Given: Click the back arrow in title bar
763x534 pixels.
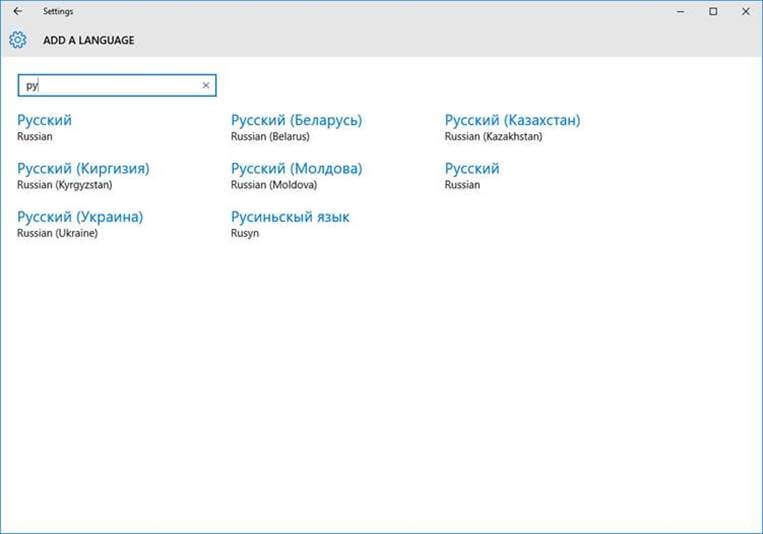Looking at the screenshot, I should (x=18, y=12).
